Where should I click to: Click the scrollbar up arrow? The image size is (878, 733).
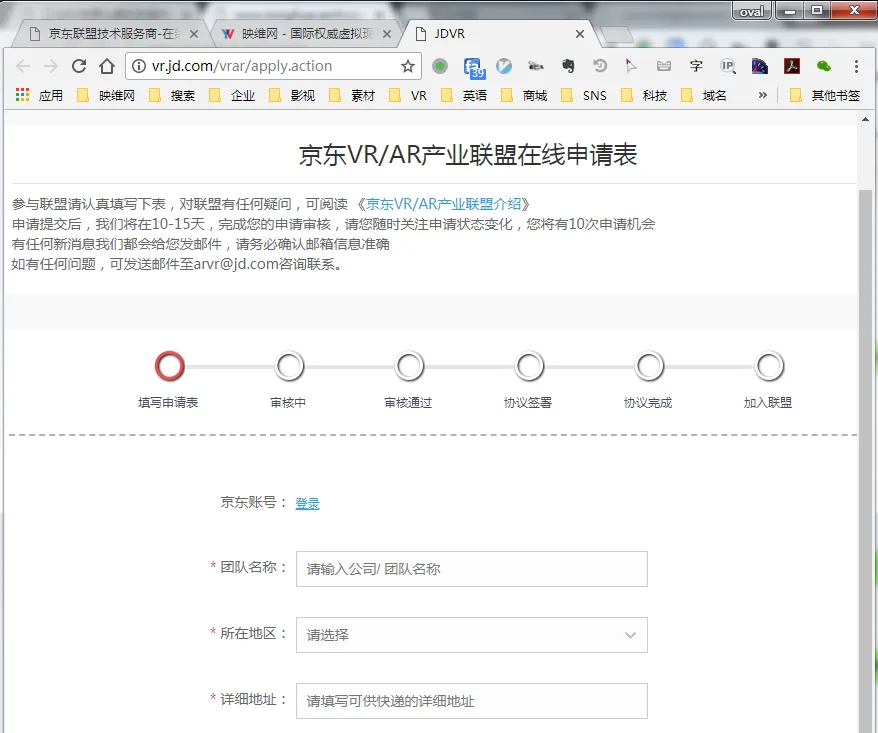(x=866, y=119)
